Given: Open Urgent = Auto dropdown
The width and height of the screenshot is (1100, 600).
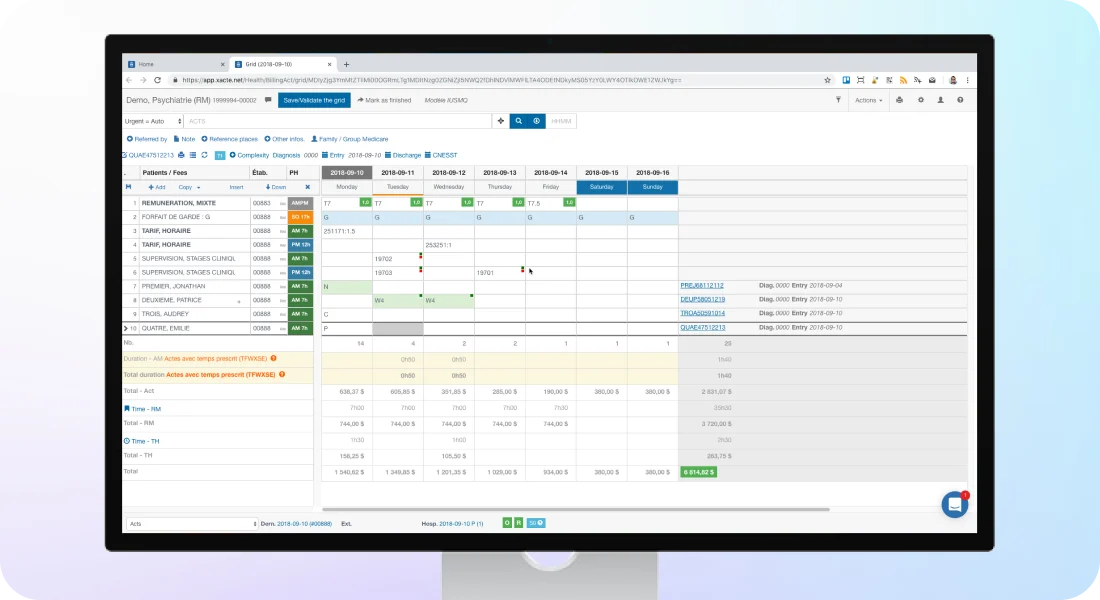Looking at the screenshot, I should click(153, 121).
